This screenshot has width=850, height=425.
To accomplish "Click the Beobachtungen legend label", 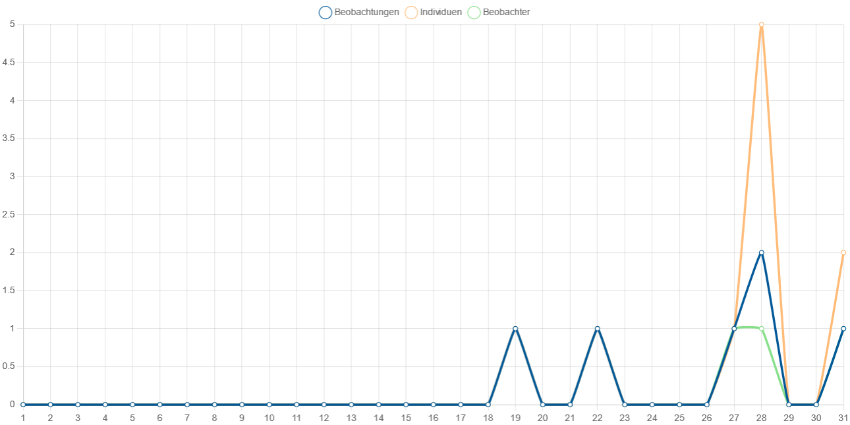I will tap(368, 12).
